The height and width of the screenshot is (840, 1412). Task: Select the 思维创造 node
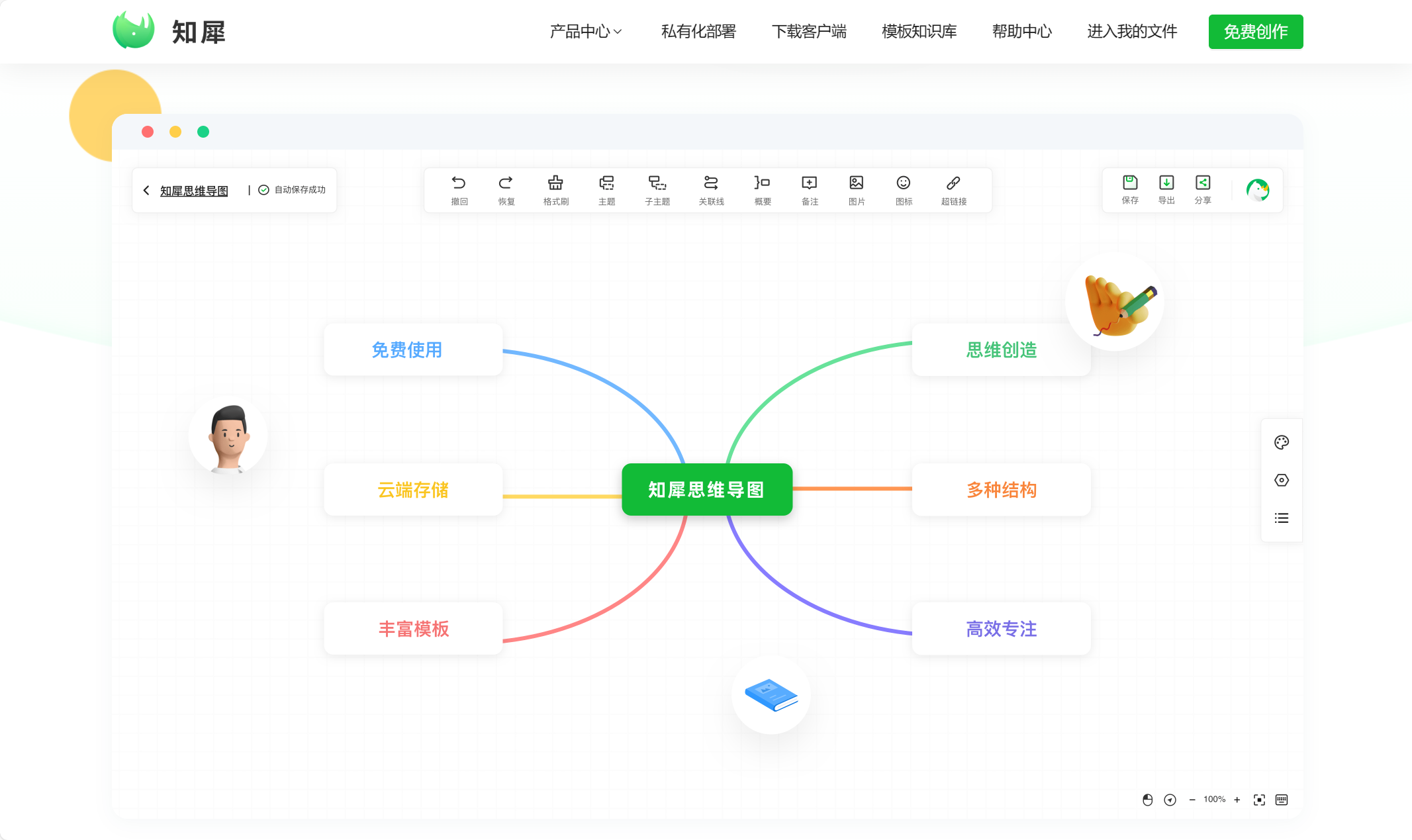[1001, 350]
